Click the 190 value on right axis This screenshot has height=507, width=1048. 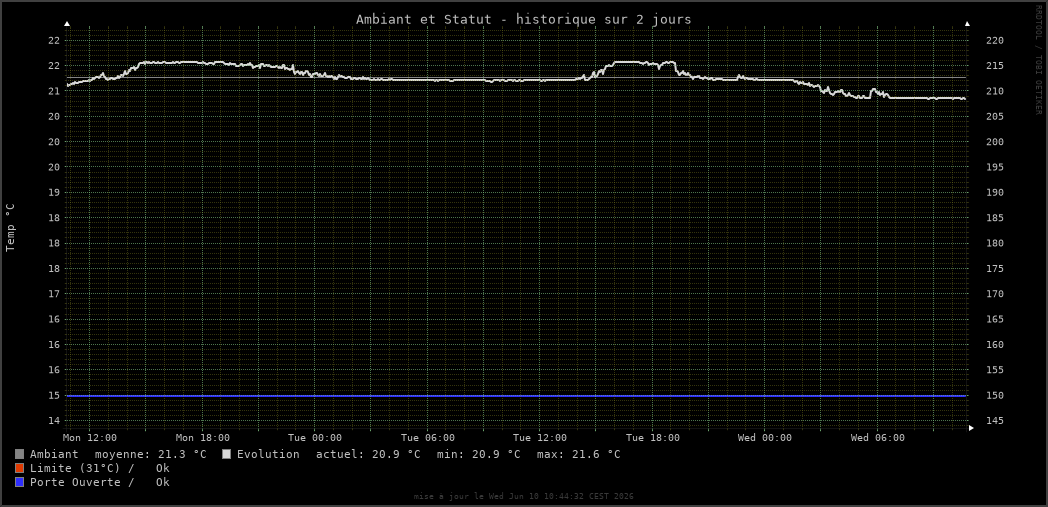995,193
